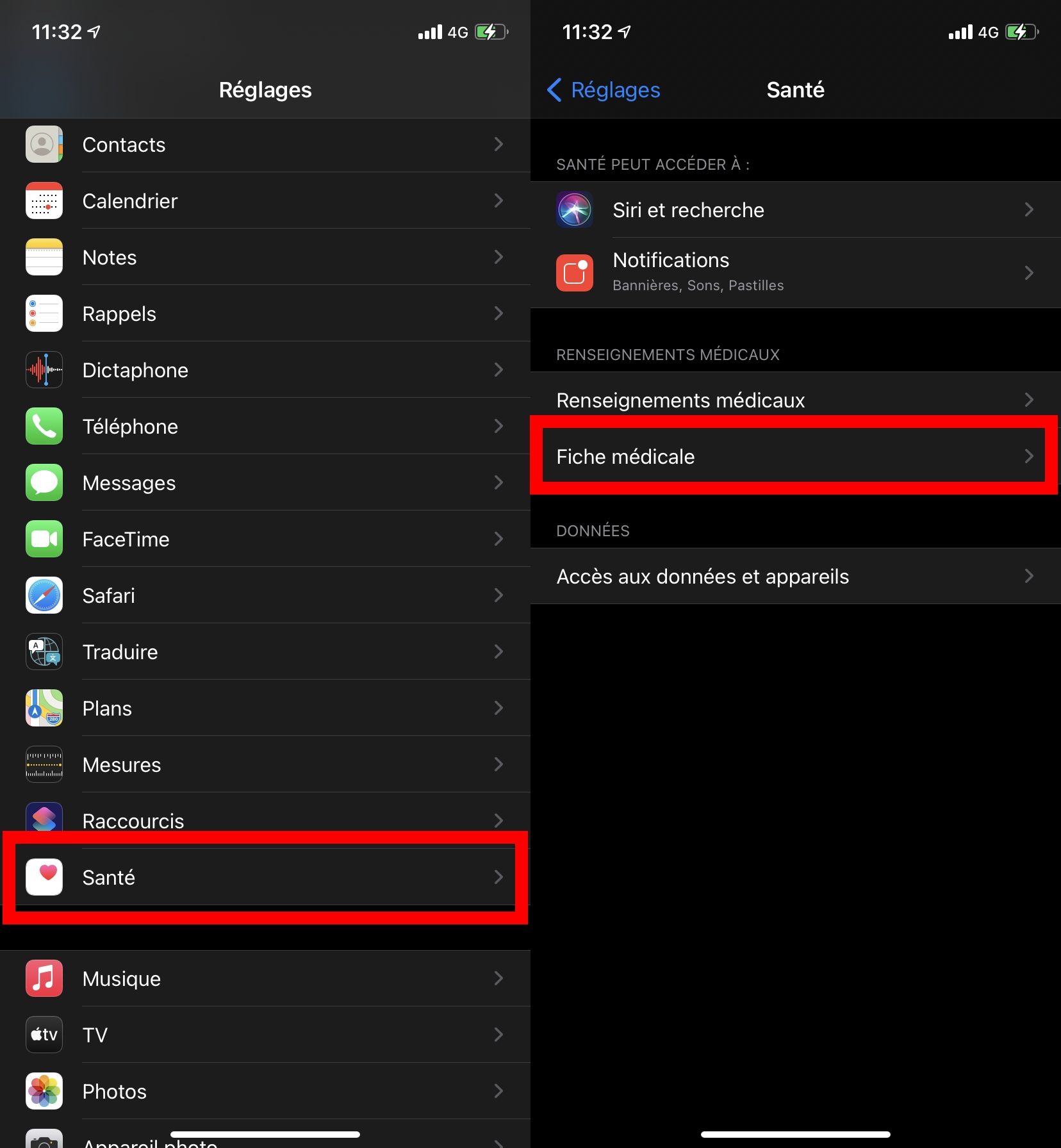
Task: Tap the Photos flower icon
Action: 44,1092
